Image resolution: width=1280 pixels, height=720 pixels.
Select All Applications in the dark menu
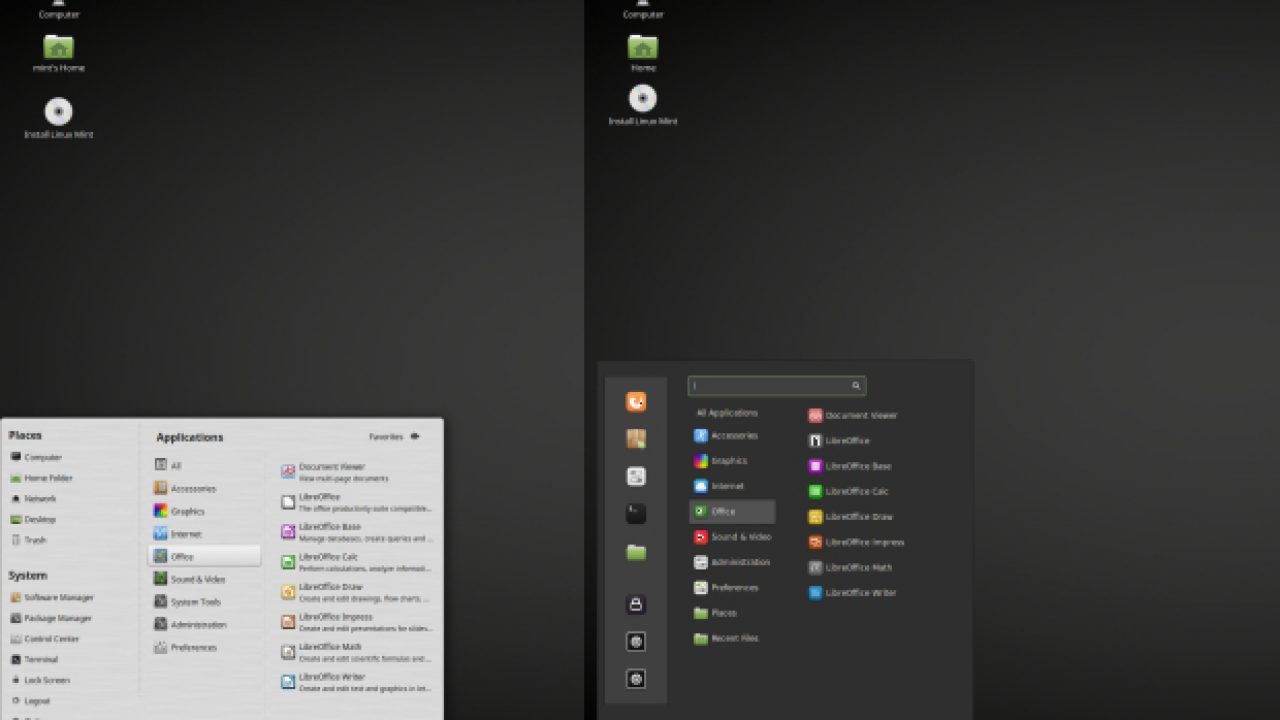coord(727,413)
